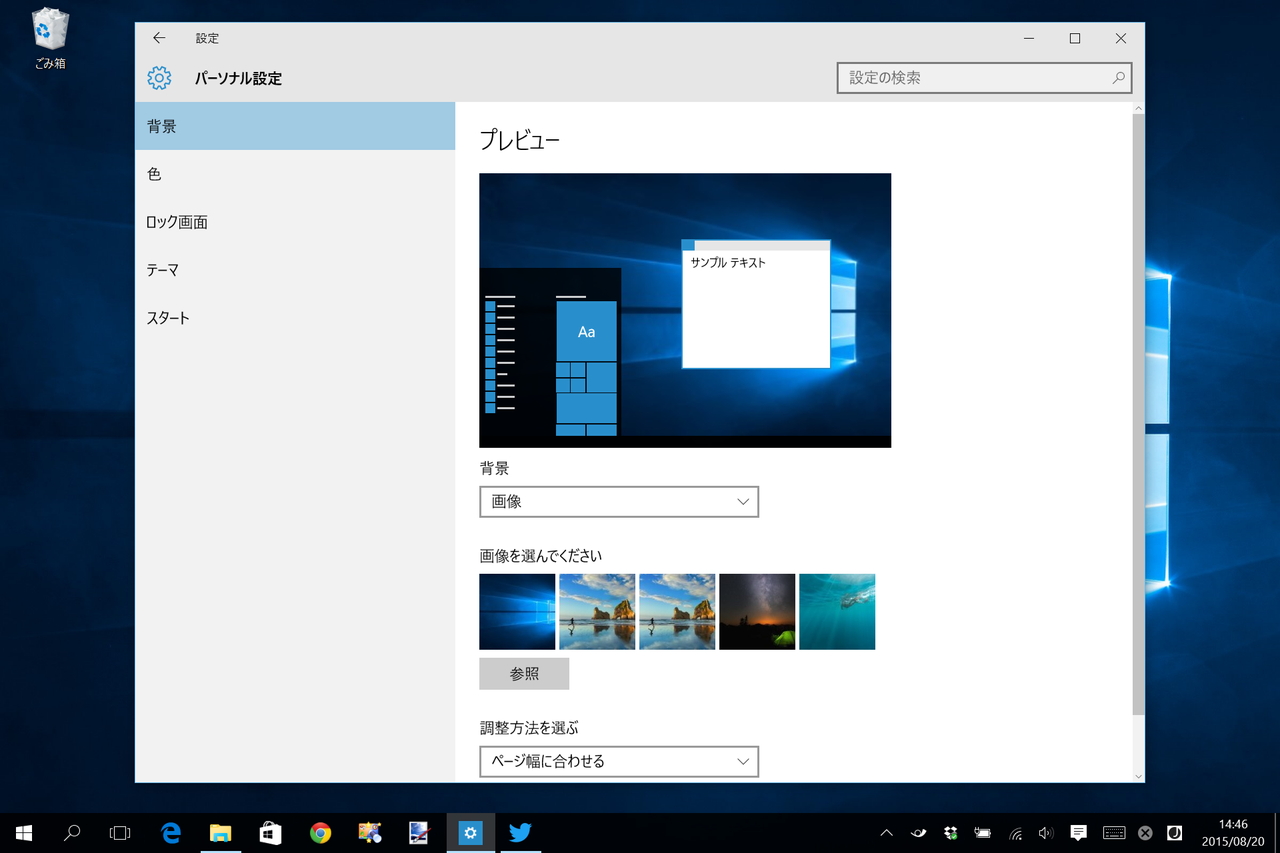The height and width of the screenshot is (853, 1280).
Task: Open the 背景 type dropdown showing 画像
Action: pyautogui.click(x=618, y=501)
